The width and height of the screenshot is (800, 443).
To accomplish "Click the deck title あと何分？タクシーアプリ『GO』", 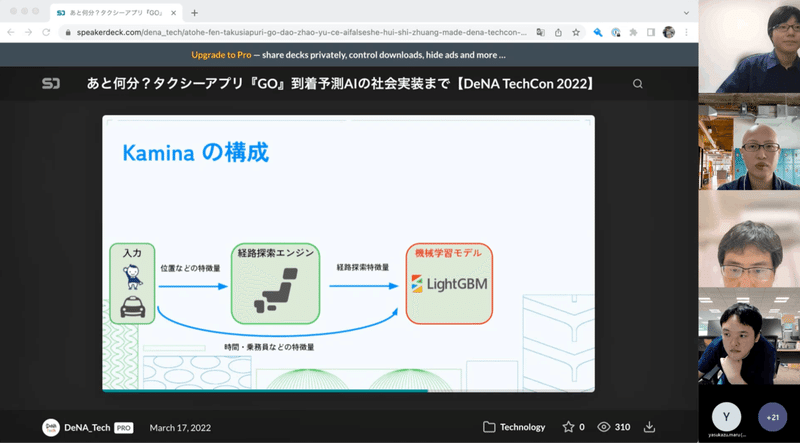I will [341, 84].
